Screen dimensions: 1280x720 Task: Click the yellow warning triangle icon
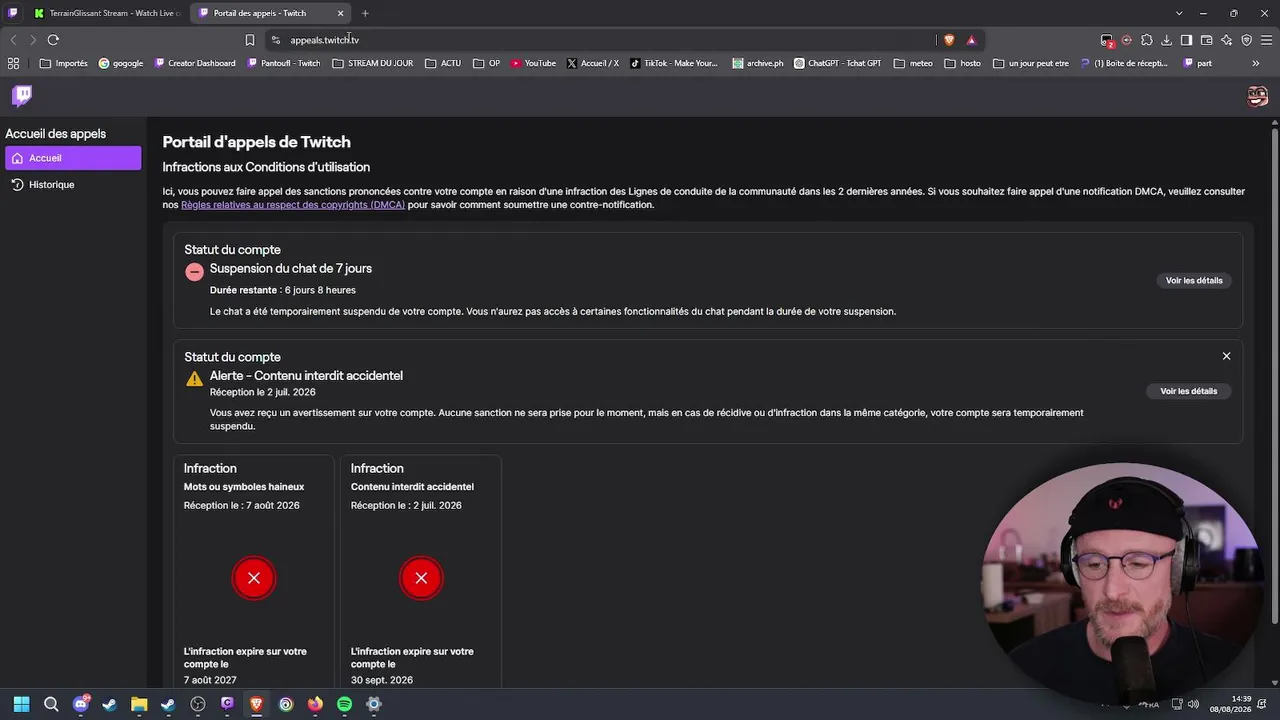(x=194, y=378)
